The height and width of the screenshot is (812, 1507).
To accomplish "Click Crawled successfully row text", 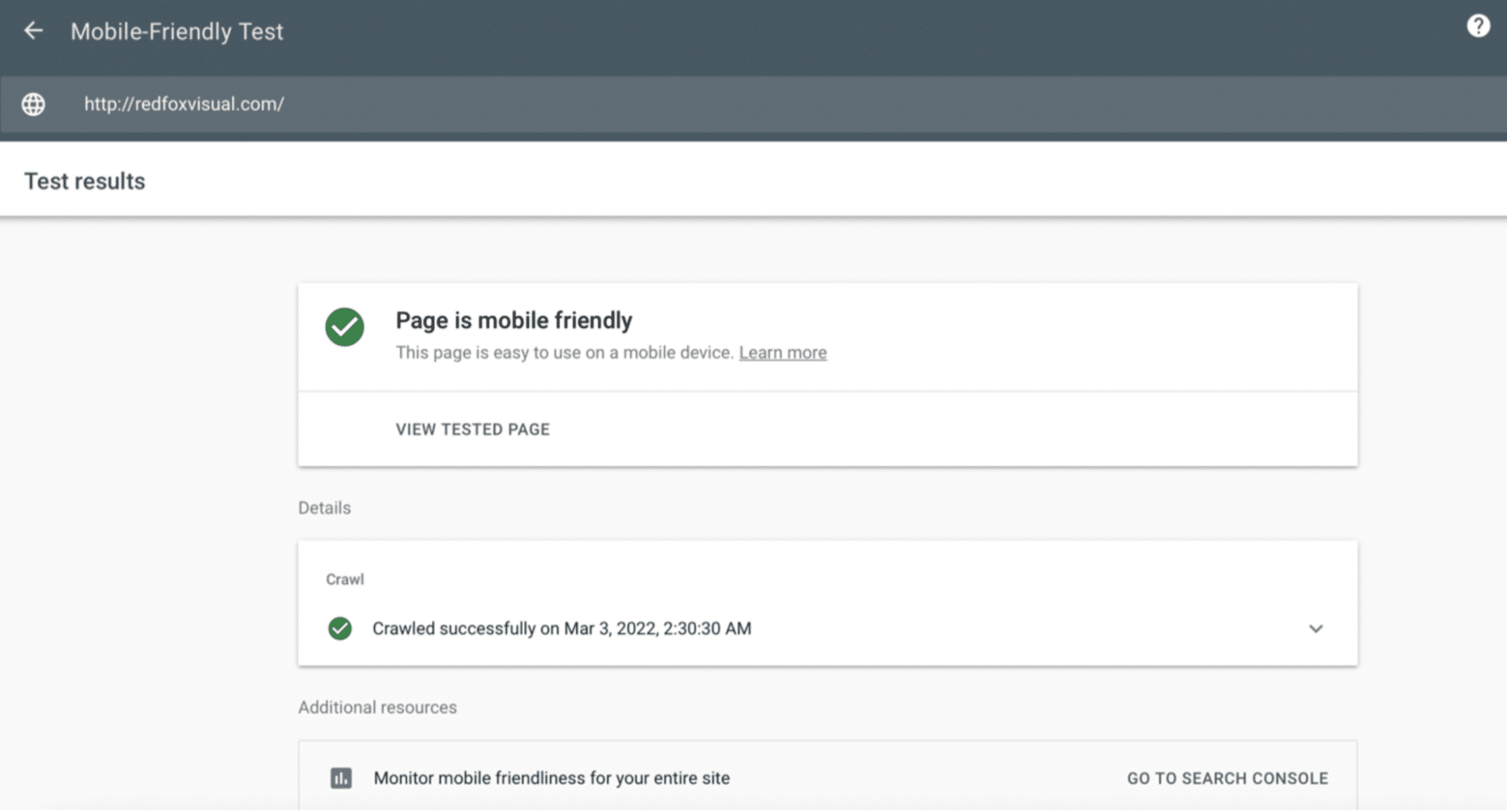I will point(561,629).
